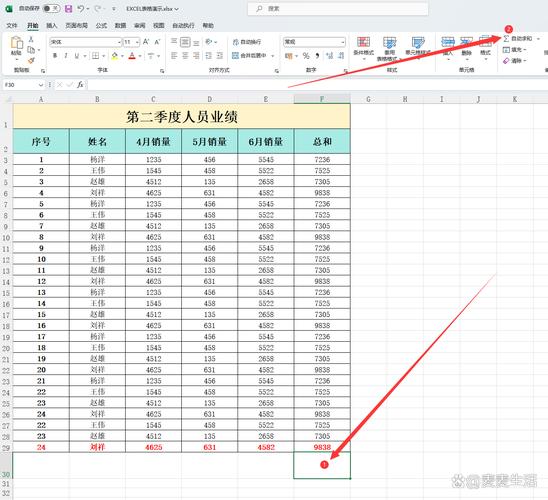Toggle Bold formatting
Viewport: 548px width, 500px height.
point(55,56)
